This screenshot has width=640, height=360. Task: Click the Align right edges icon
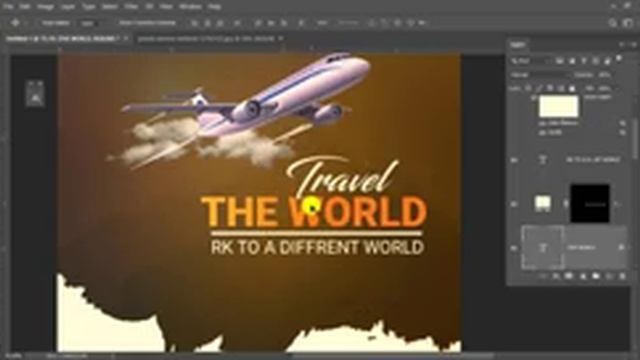click(220, 23)
